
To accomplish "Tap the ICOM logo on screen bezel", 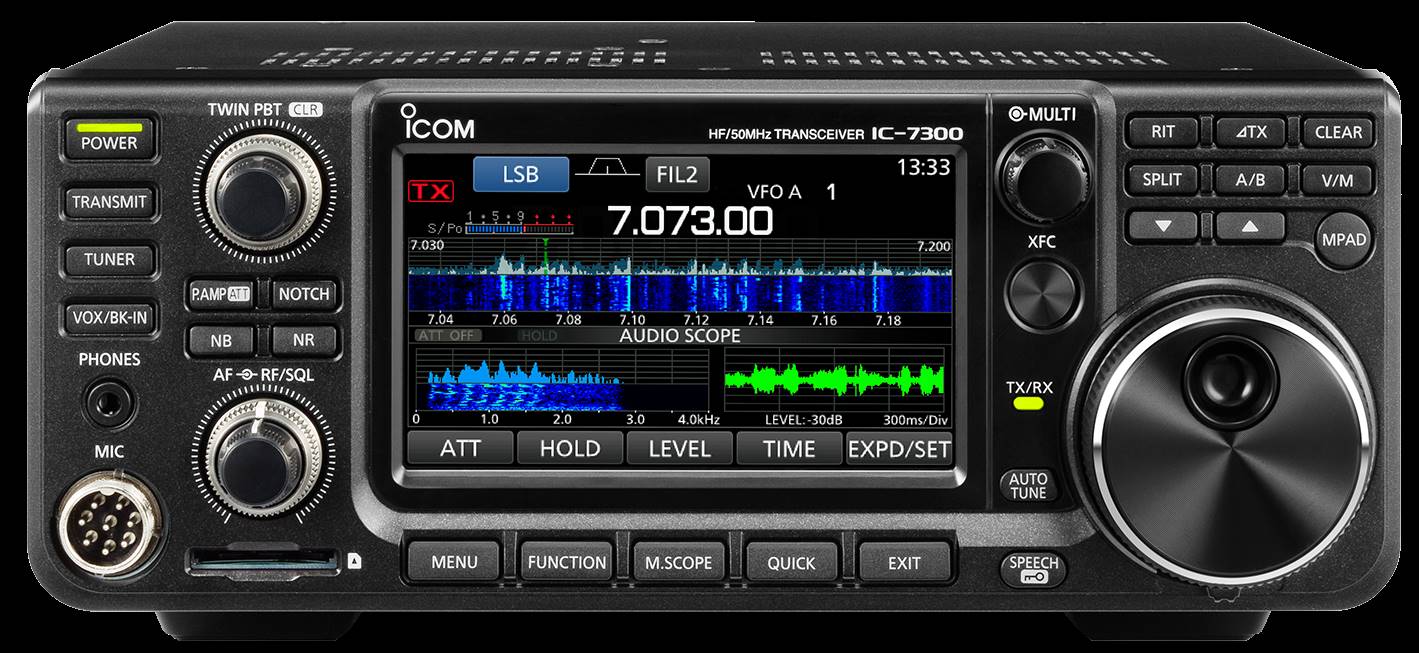I will (x=438, y=123).
